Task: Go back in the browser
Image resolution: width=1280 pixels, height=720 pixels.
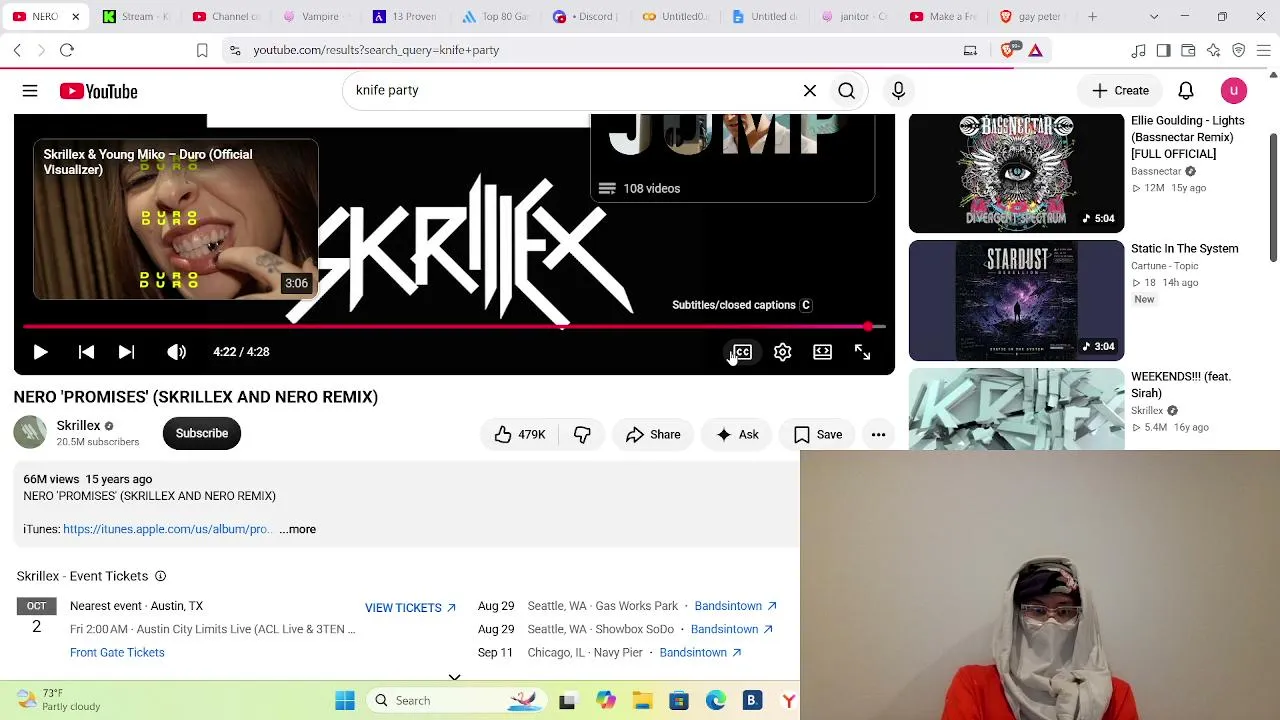Action: (18, 50)
